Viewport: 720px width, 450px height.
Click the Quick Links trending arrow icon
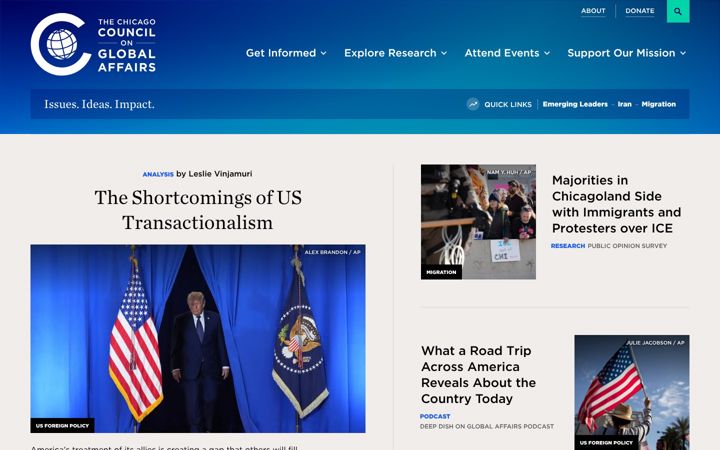(473, 104)
